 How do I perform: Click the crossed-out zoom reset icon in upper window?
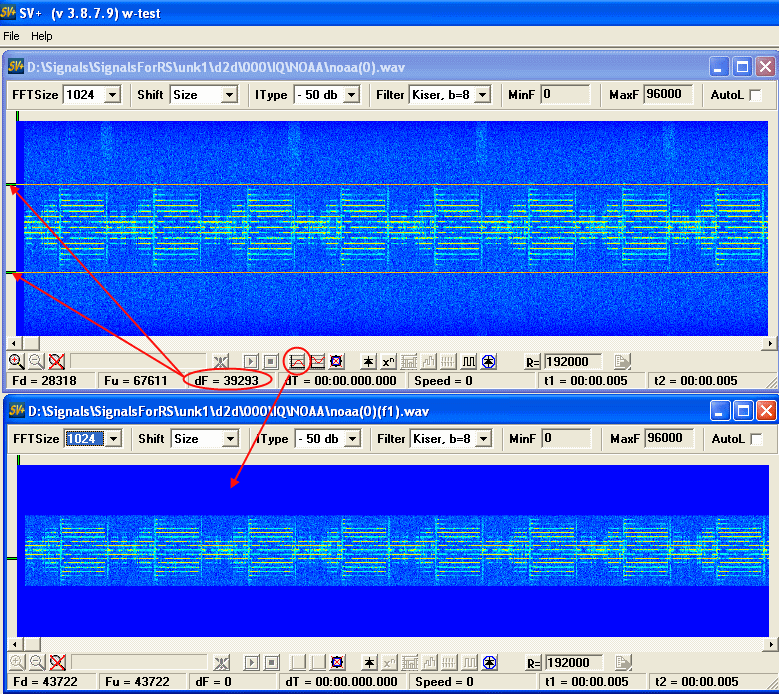pyautogui.click(x=57, y=361)
